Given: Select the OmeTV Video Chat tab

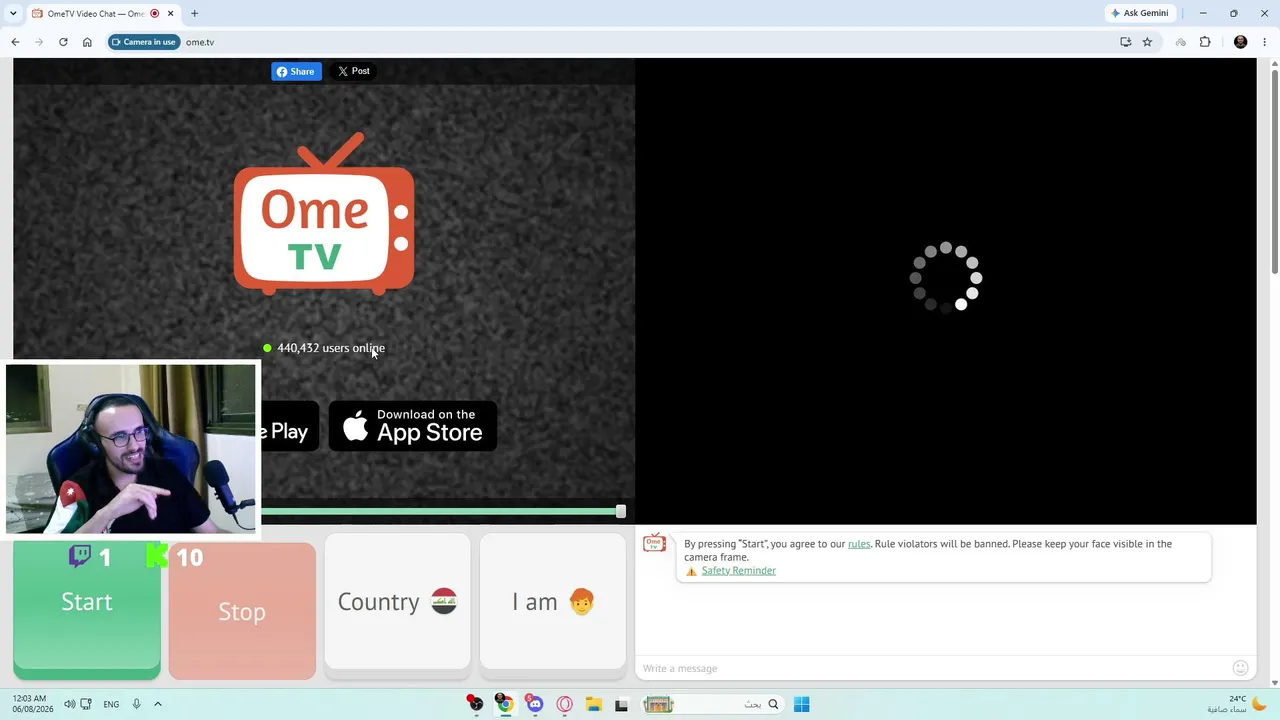Looking at the screenshot, I should [x=96, y=14].
